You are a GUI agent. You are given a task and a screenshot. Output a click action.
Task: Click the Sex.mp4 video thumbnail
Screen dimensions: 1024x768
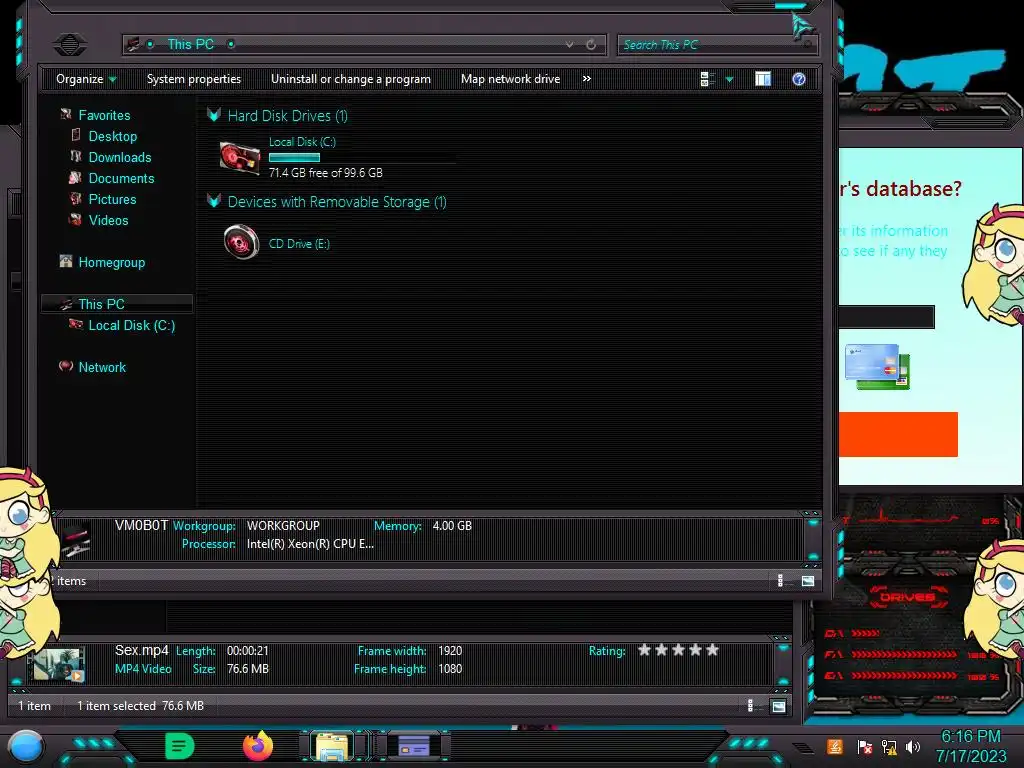coord(58,665)
